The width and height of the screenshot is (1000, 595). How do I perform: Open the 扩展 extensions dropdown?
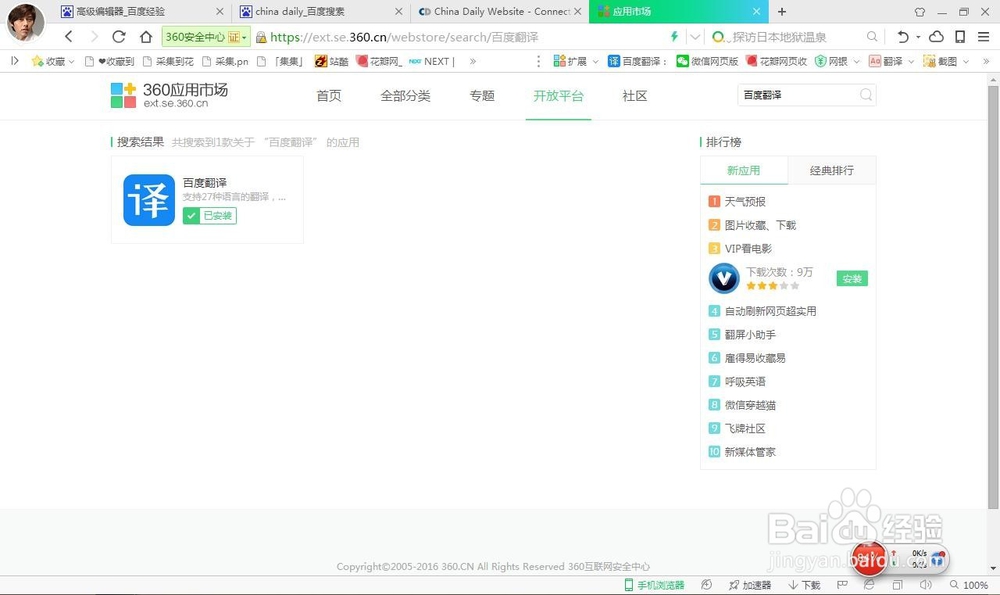coord(576,61)
